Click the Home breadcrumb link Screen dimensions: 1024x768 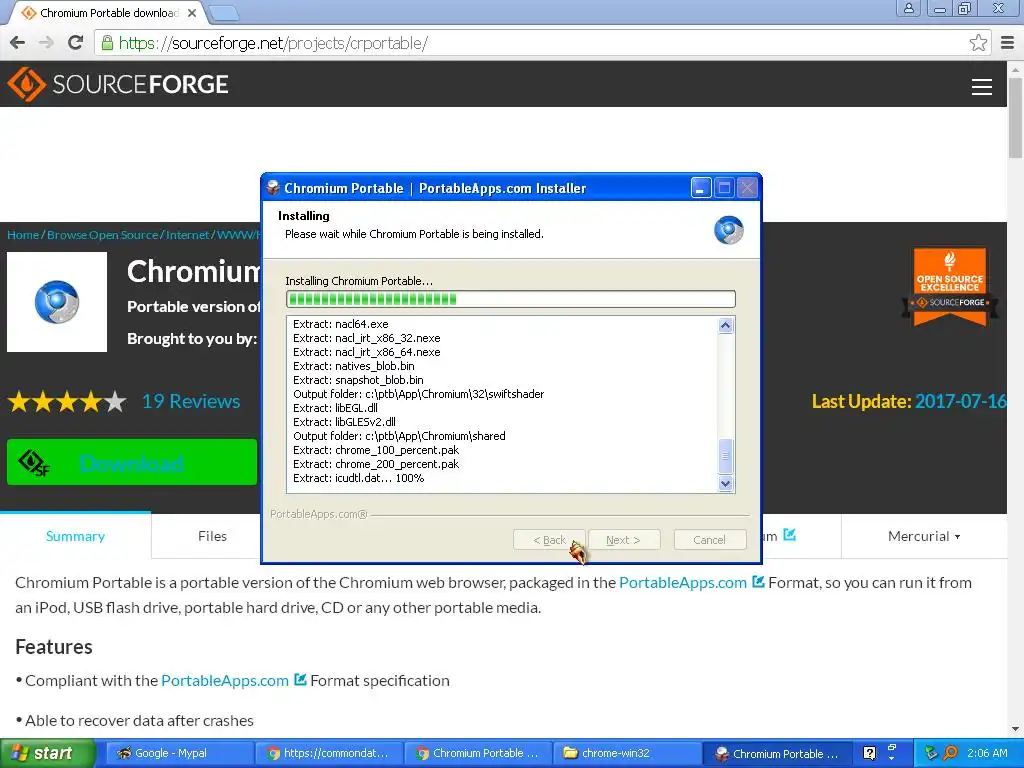point(23,235)
